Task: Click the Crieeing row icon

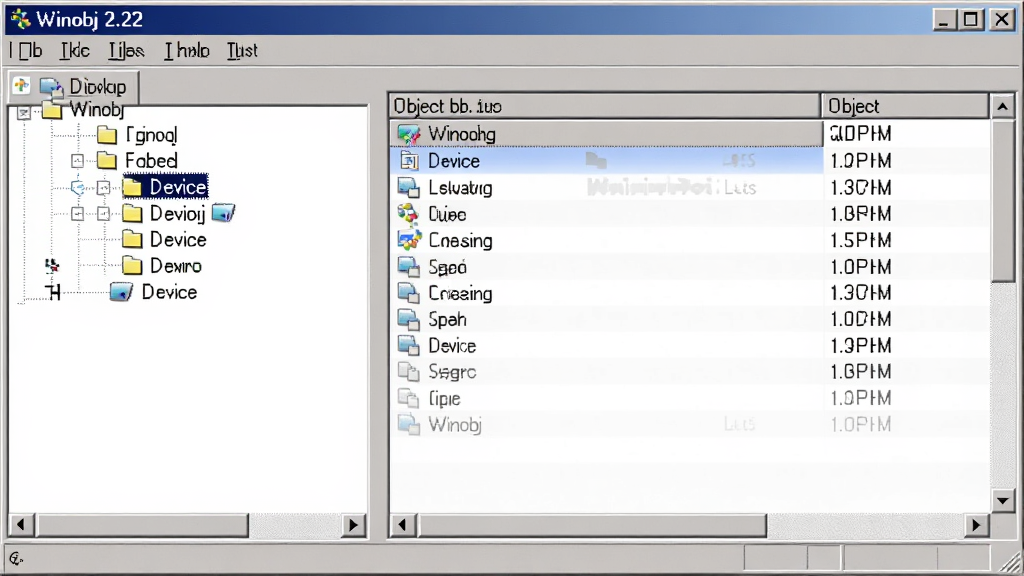Action: pos(409,293)
